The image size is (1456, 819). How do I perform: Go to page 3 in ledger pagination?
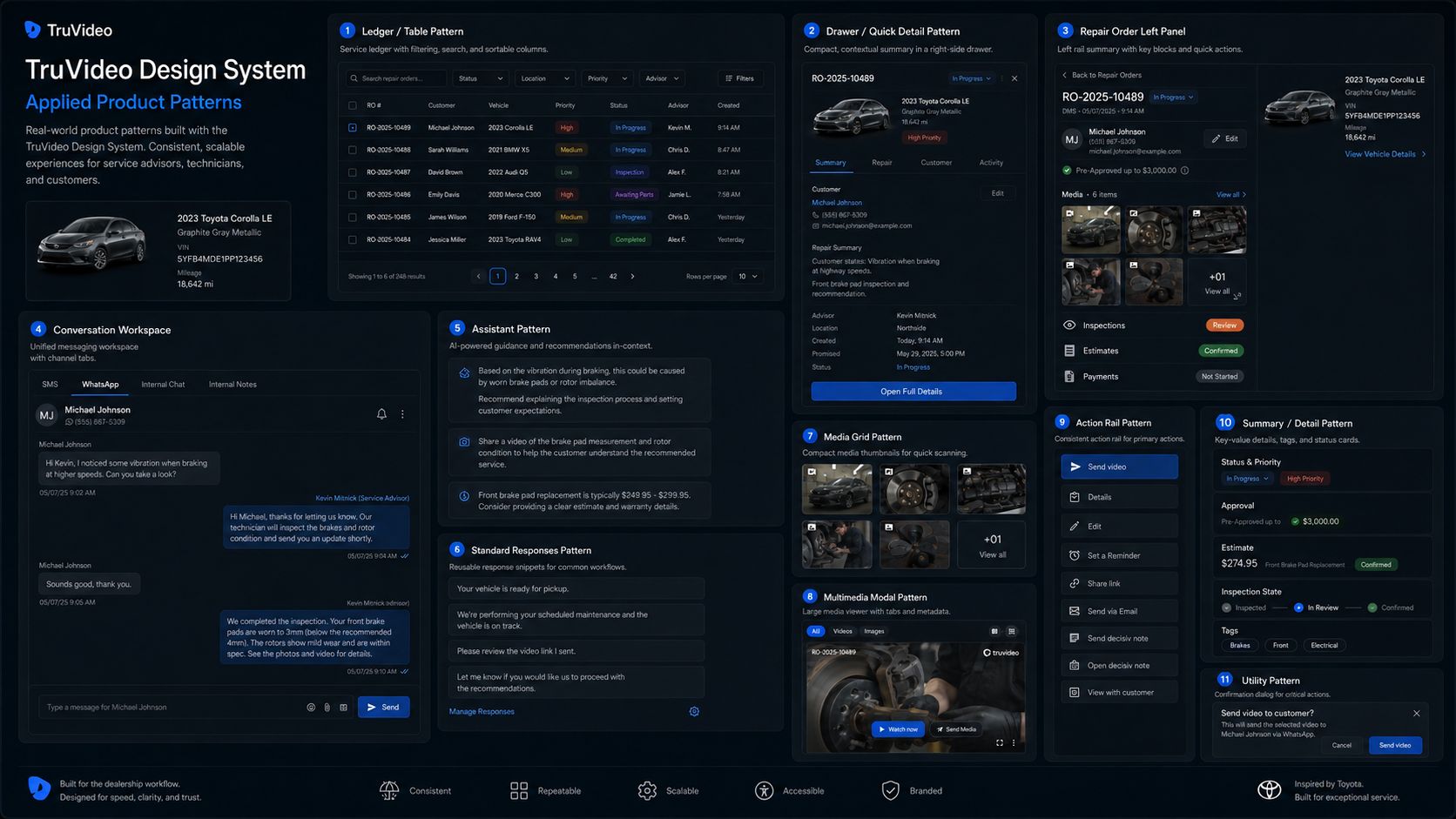tap(536, 277)
